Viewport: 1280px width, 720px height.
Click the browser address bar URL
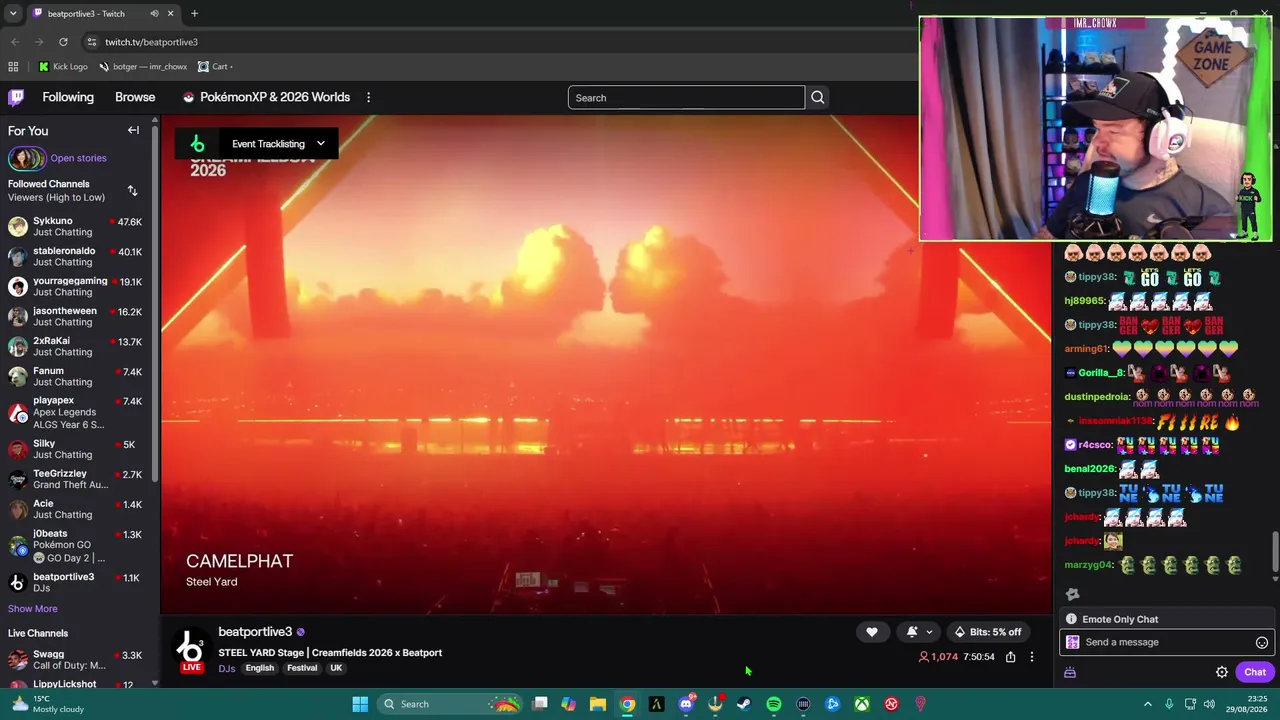coord(151,42)
